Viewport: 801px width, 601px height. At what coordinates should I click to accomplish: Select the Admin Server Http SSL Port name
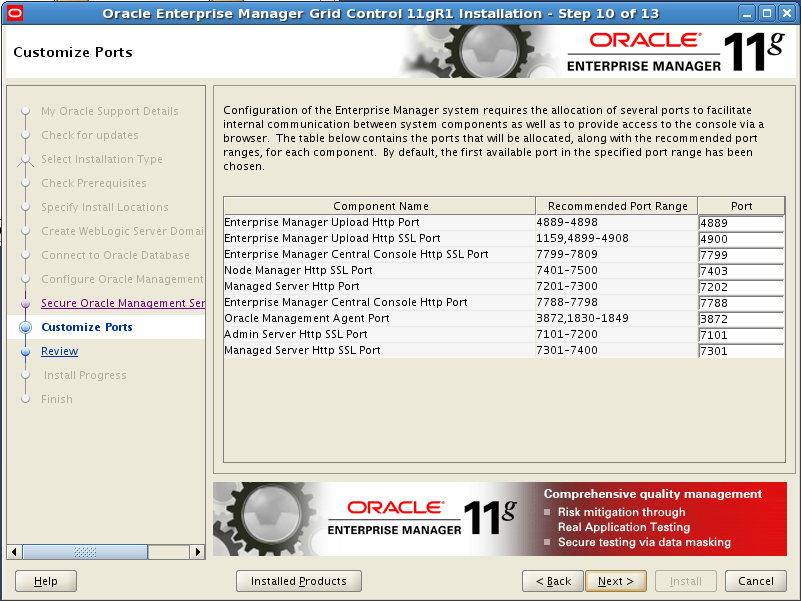(296, 334)
